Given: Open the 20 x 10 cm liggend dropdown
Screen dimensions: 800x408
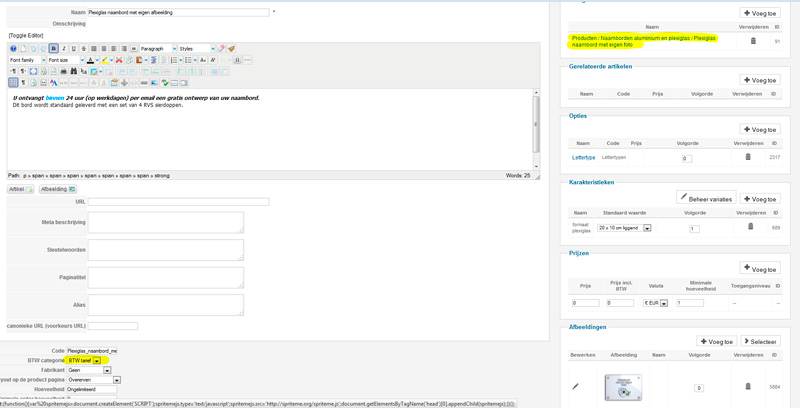Looking at the screenshot, I should pos(624,228).
